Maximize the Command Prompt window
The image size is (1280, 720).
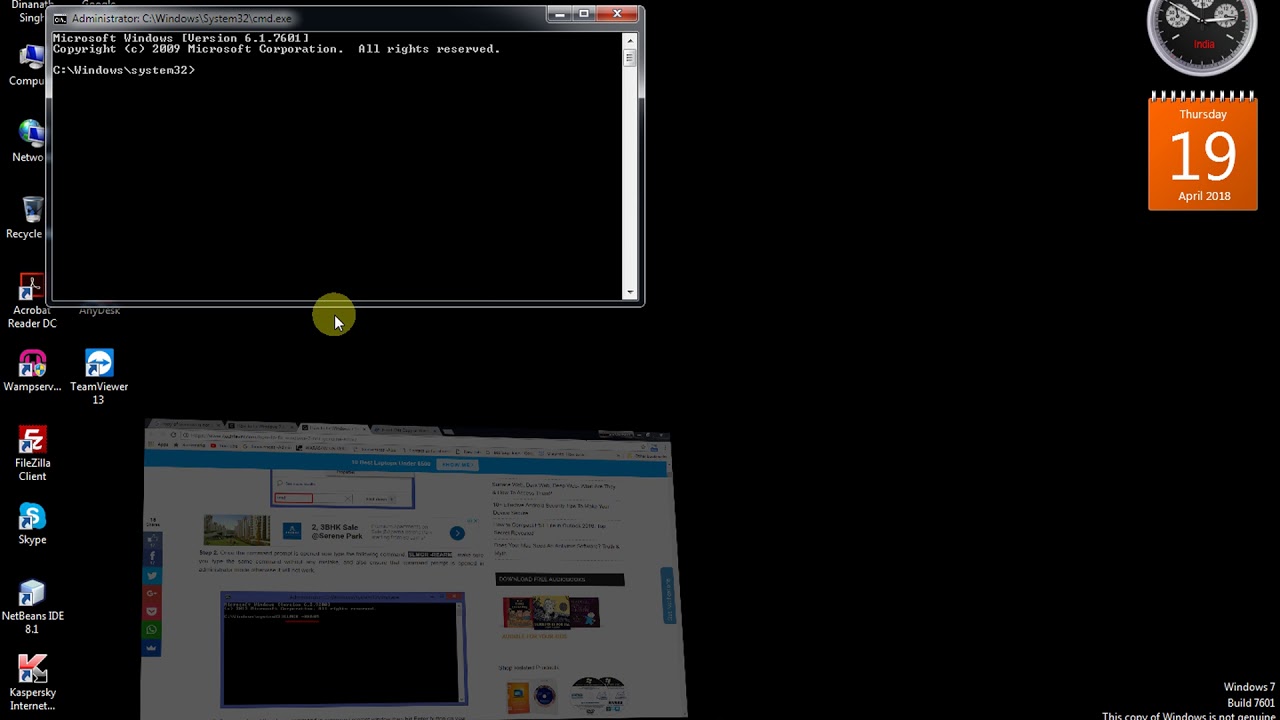pos(585,14)
